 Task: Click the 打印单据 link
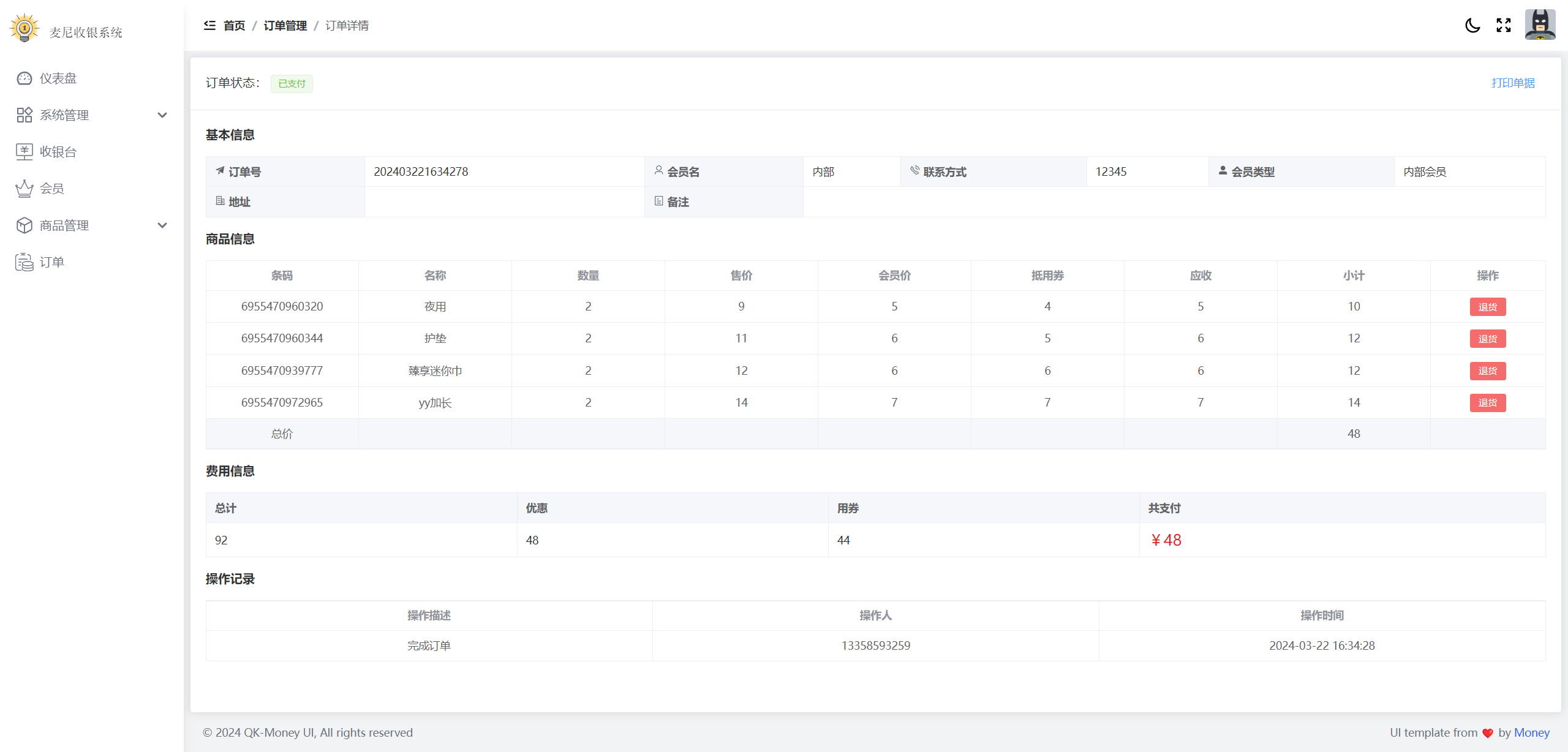click(x=1513, y=83)
